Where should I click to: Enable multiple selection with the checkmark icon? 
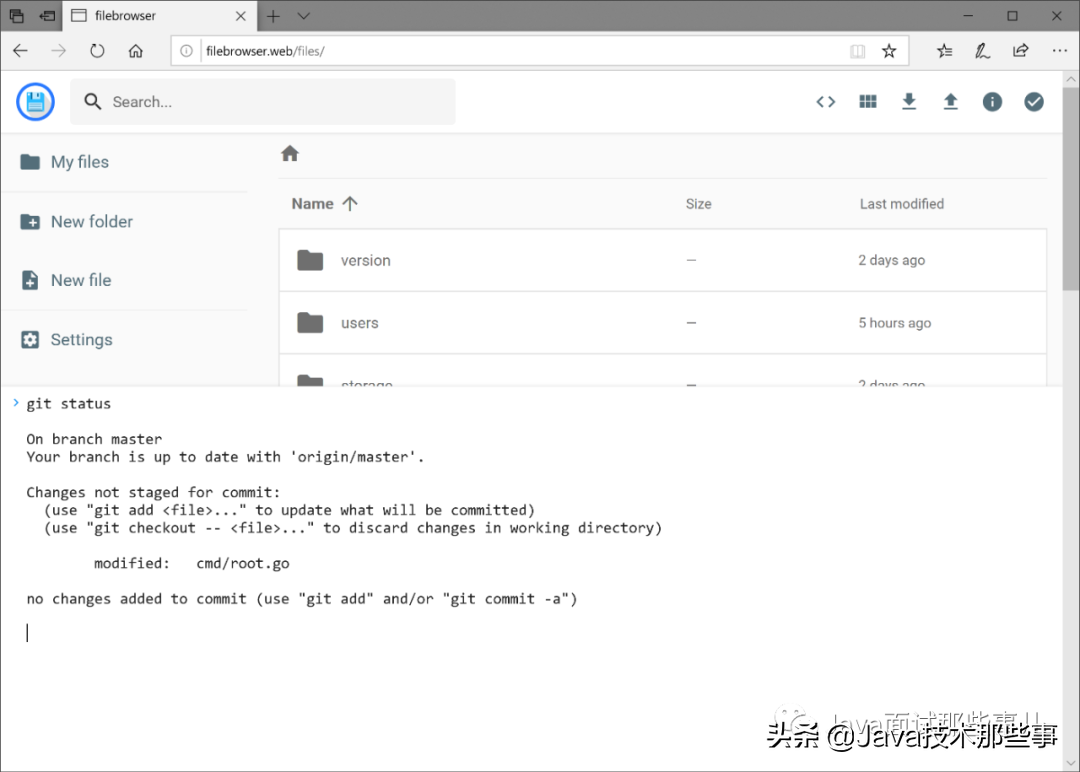click(1033, 101)
